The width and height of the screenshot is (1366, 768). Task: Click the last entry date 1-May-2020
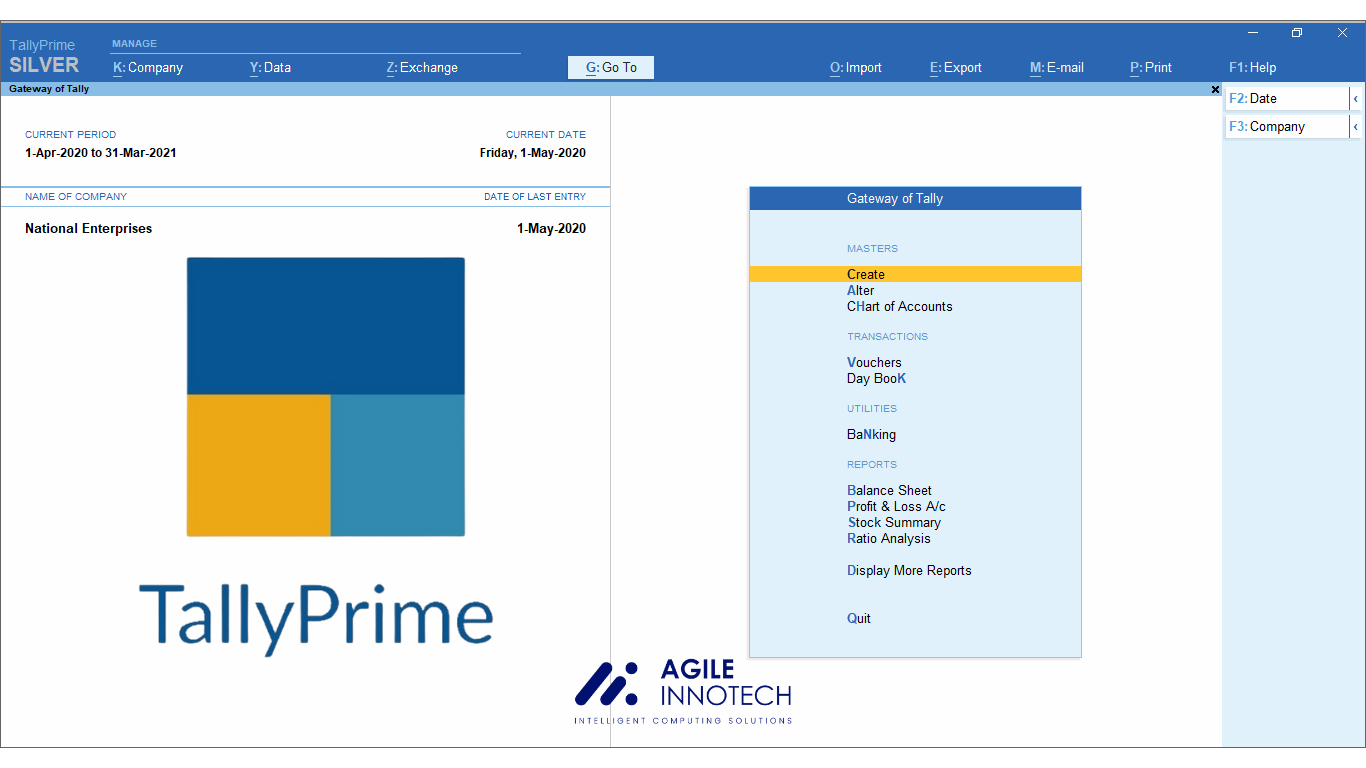click(551, 228)
